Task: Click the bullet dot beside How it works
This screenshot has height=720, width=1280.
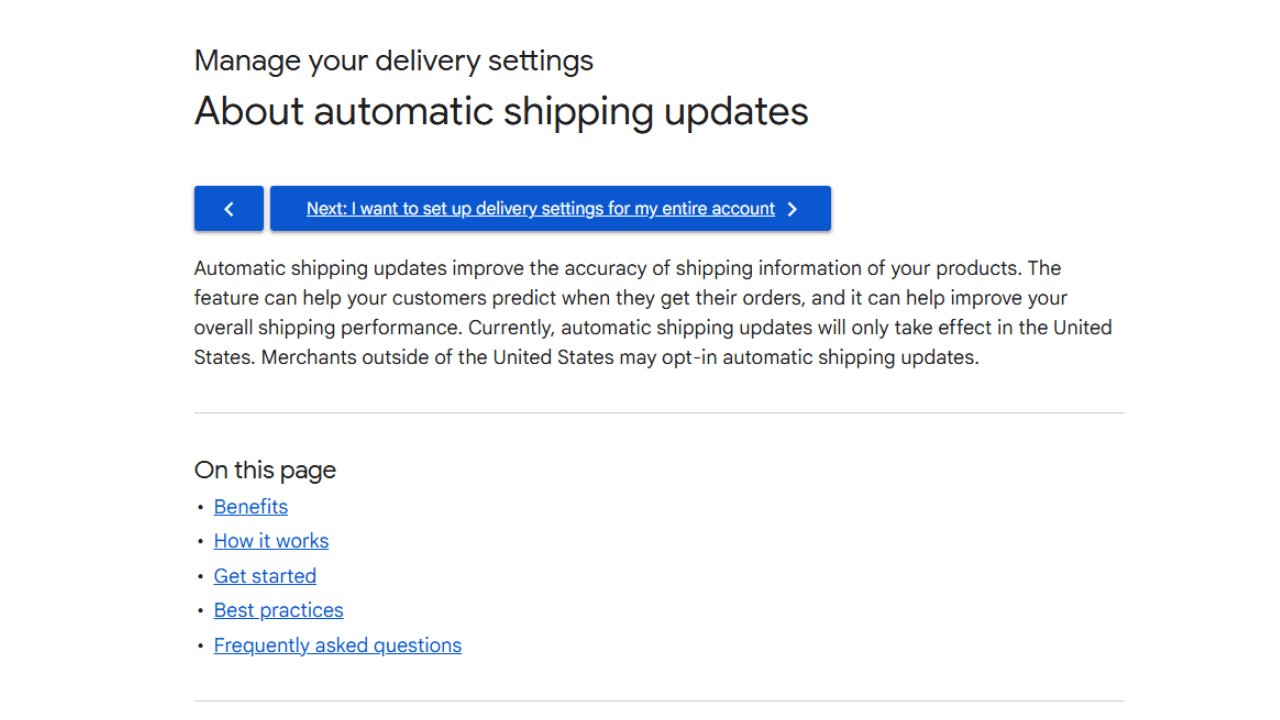Action: (200, 542)
